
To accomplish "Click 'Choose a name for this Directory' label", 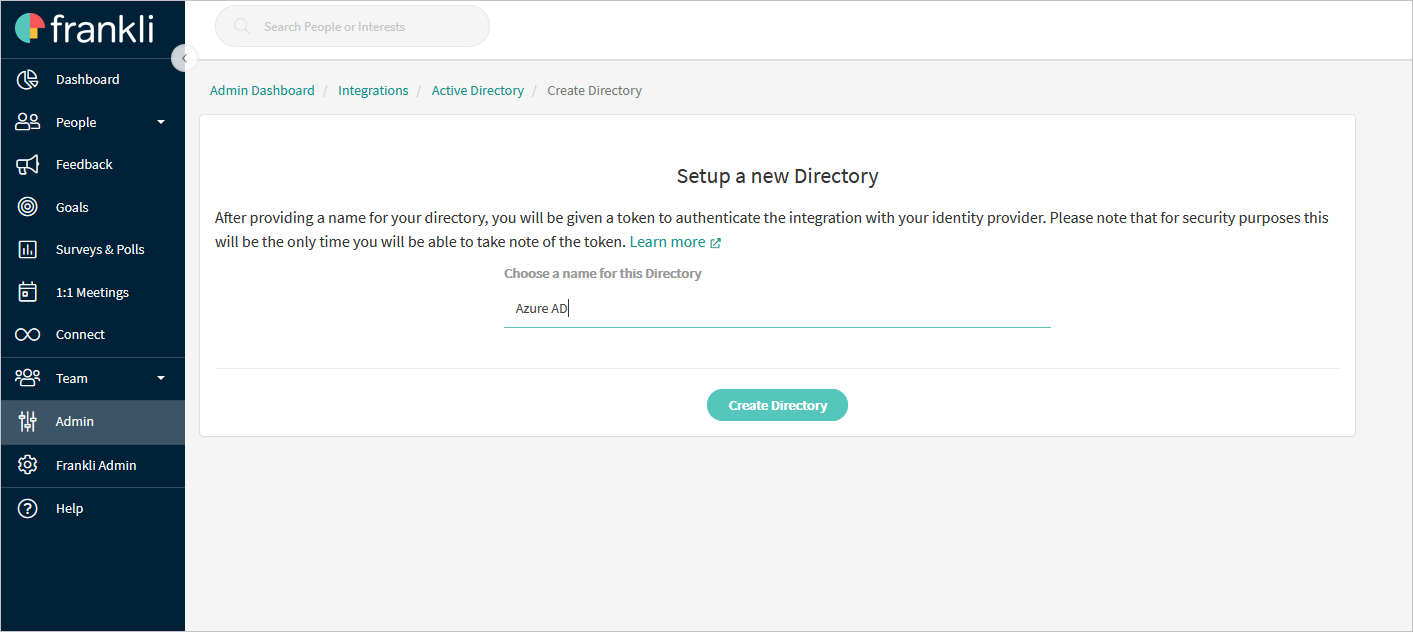I will [x=603, y=273].
